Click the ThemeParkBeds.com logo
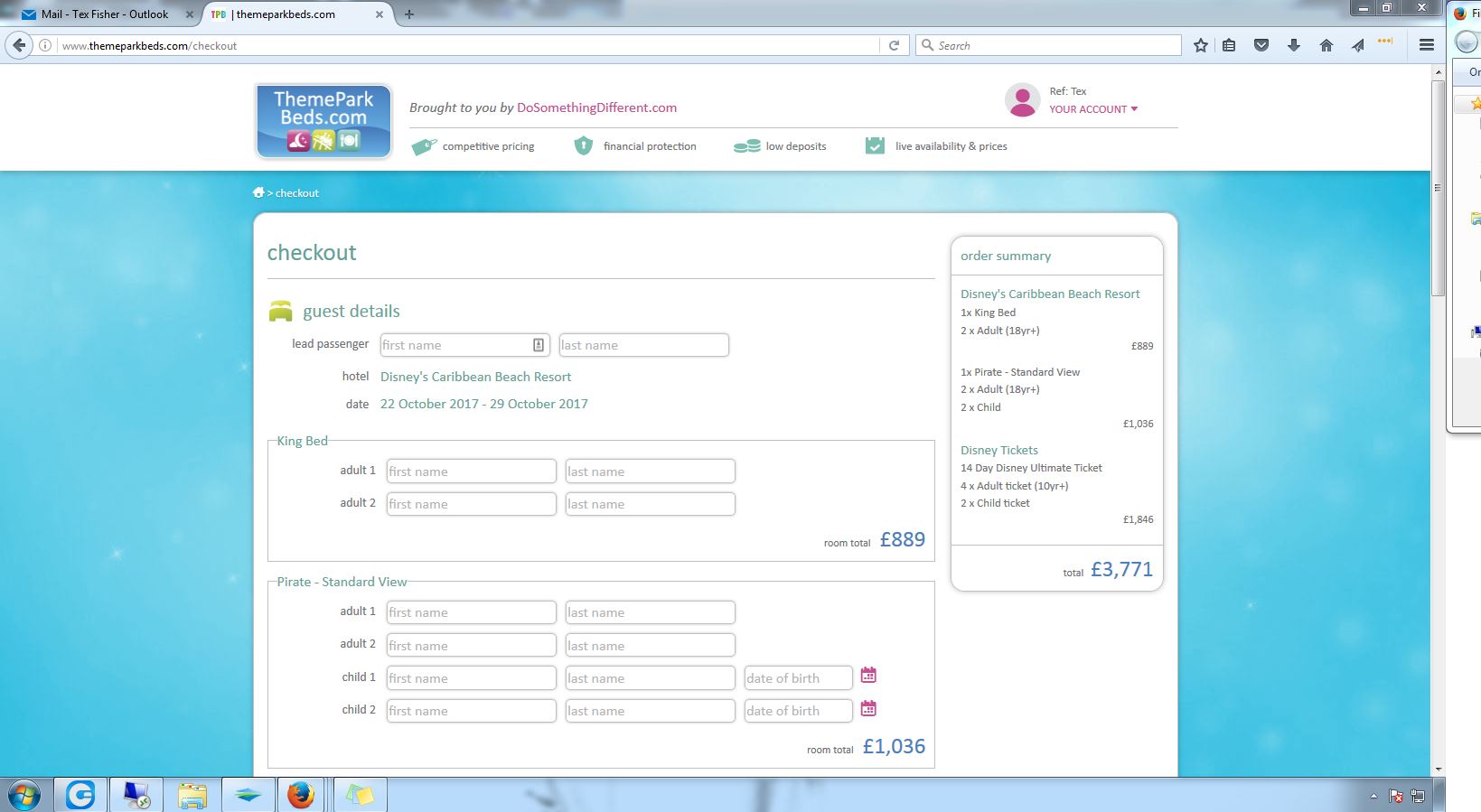Viewport: 1481px width, 812px height. pyautogui.click(x=323, y=121)
